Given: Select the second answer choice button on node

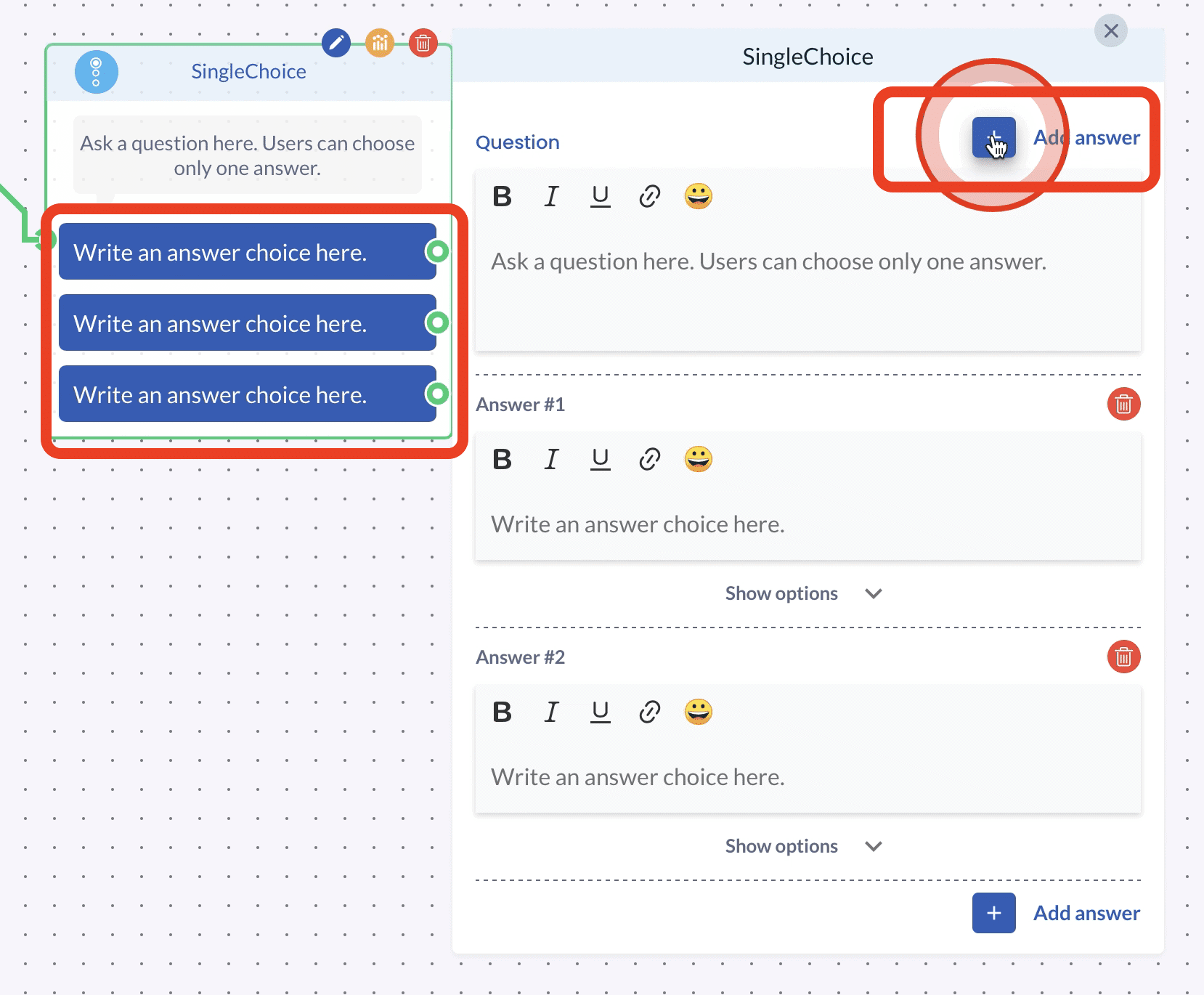Looking at the screenshot, I should [x=248, y=323].
